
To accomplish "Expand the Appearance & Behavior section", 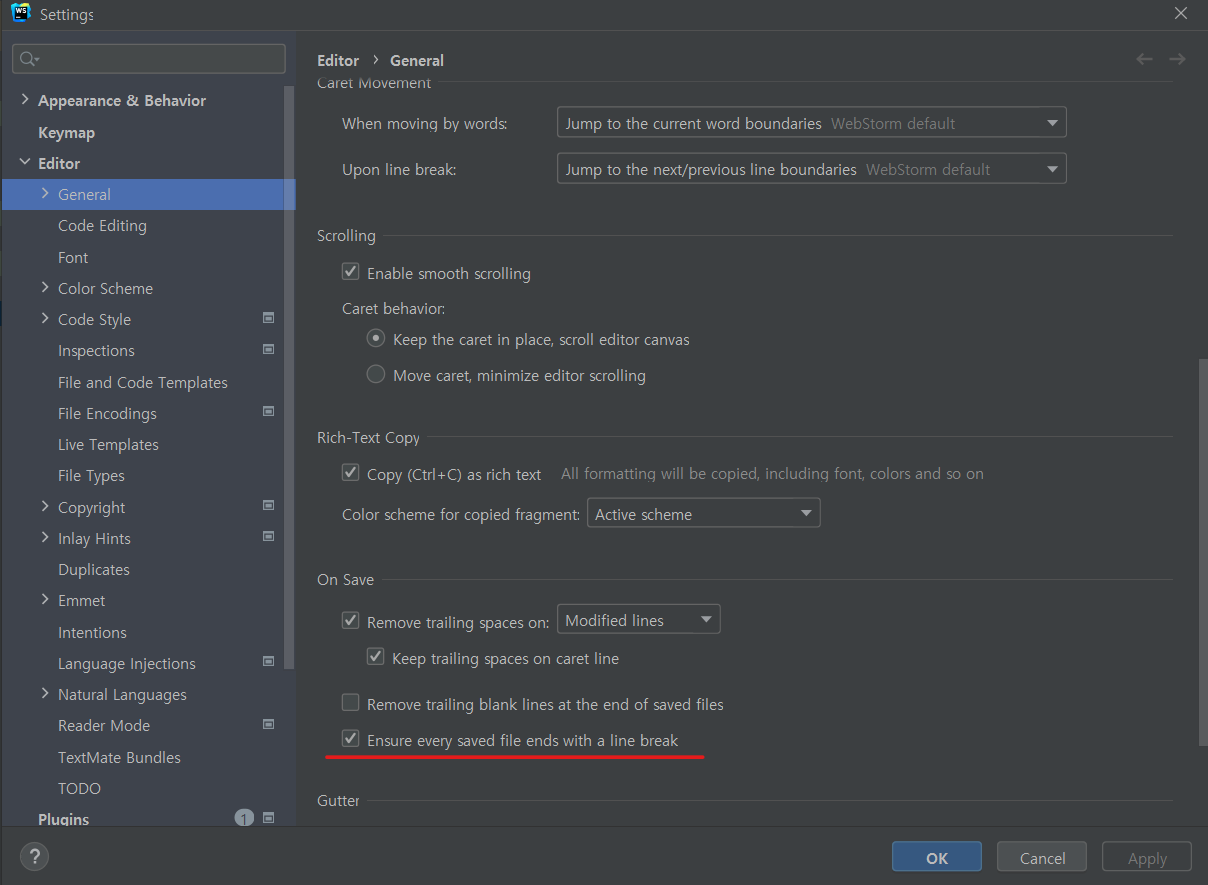I will 23,100.
